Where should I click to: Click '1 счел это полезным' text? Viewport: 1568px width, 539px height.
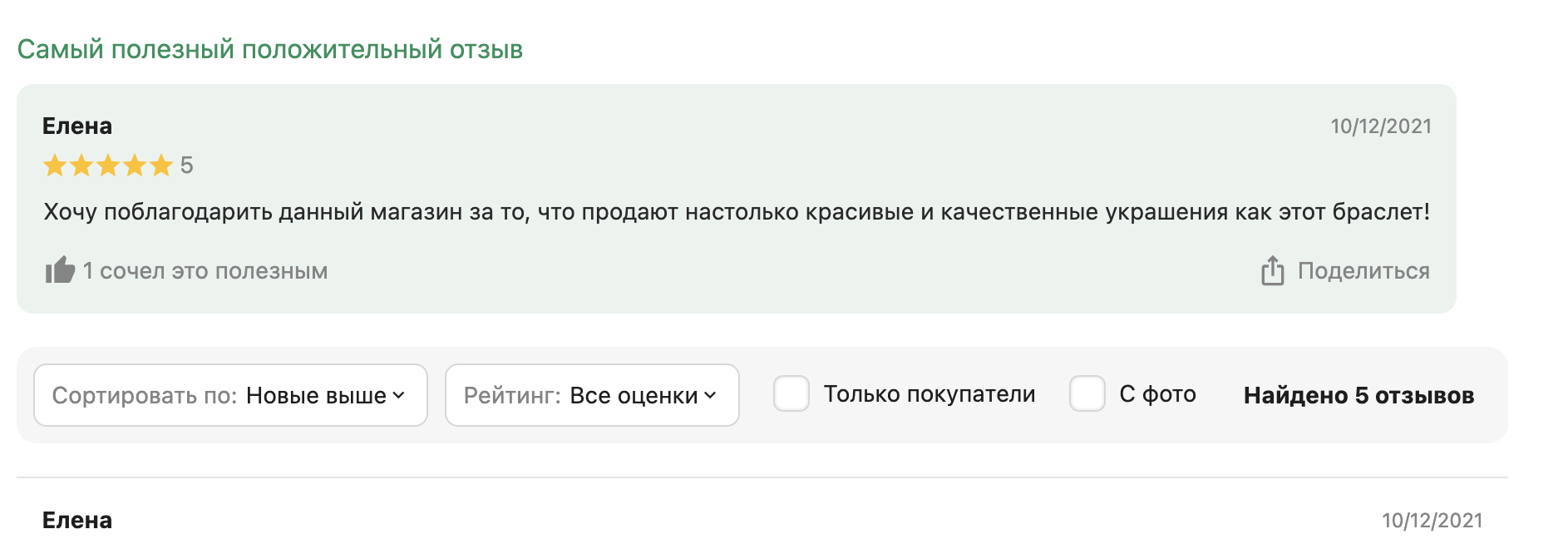[x=205, y=271]
